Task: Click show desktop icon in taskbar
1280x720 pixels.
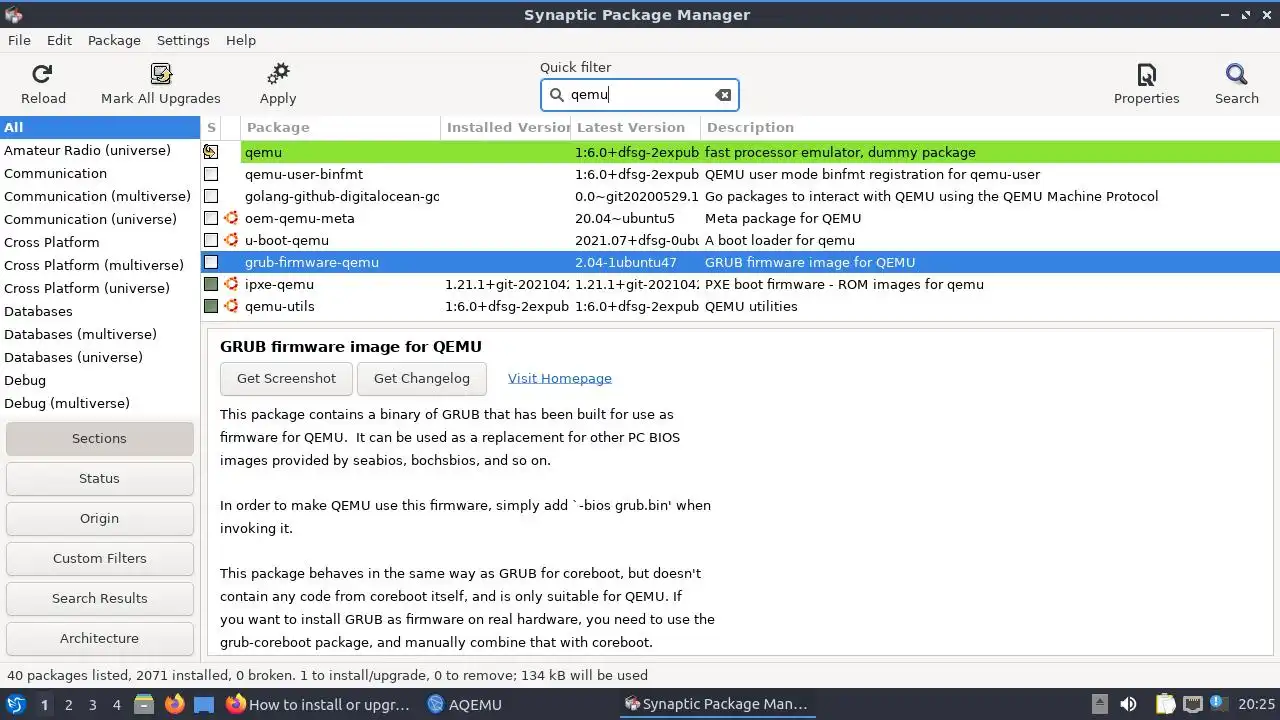Action: [204, 704]
